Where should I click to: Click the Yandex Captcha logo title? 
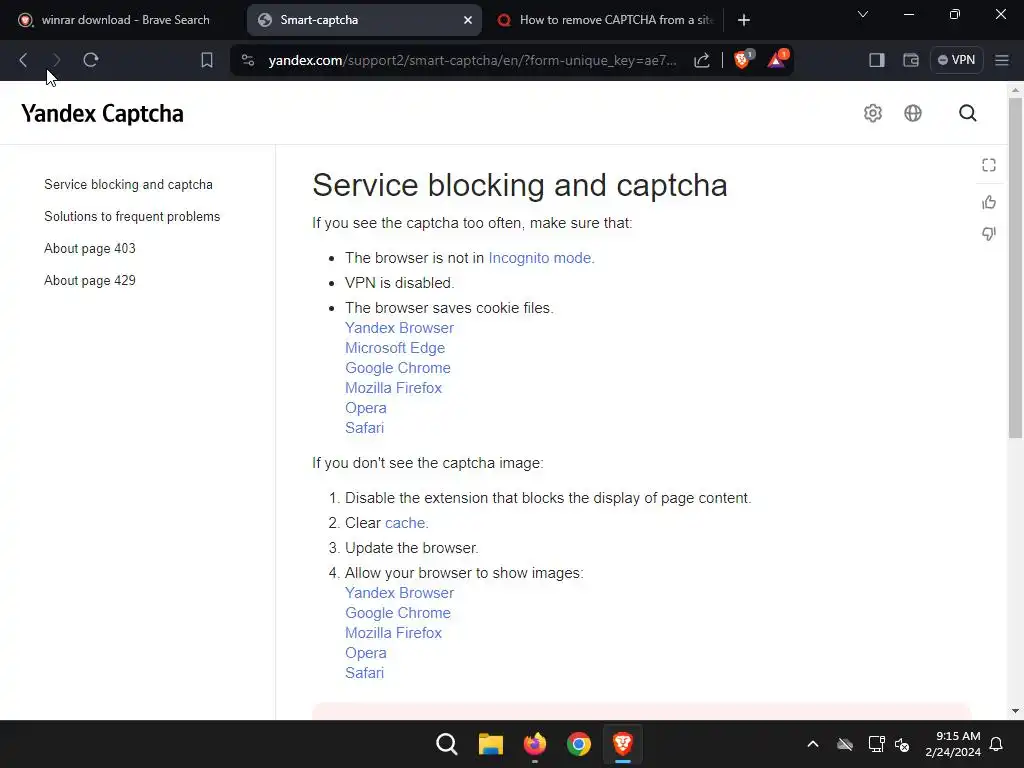103,114
